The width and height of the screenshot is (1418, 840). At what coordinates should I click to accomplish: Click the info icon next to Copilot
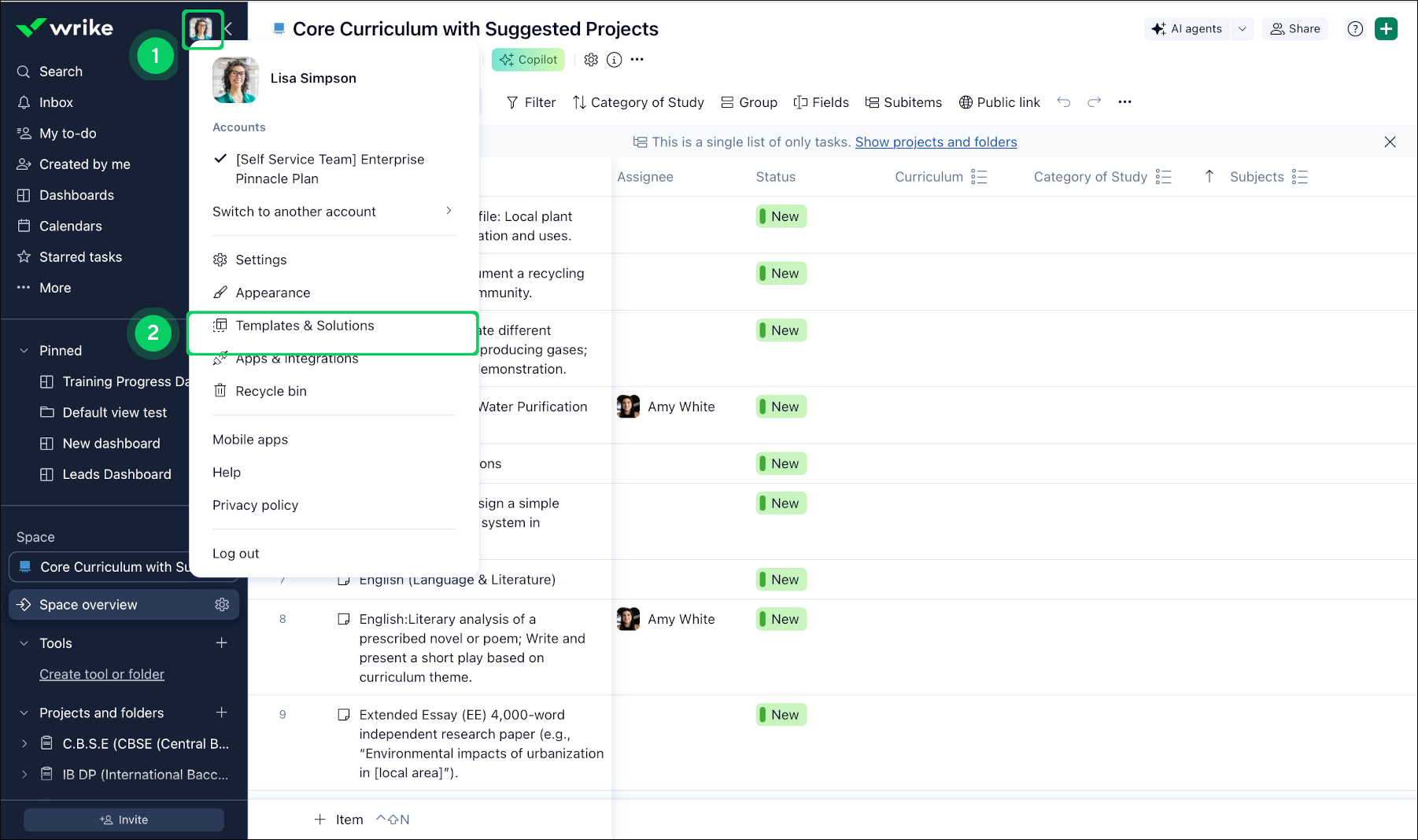(615, 60)
